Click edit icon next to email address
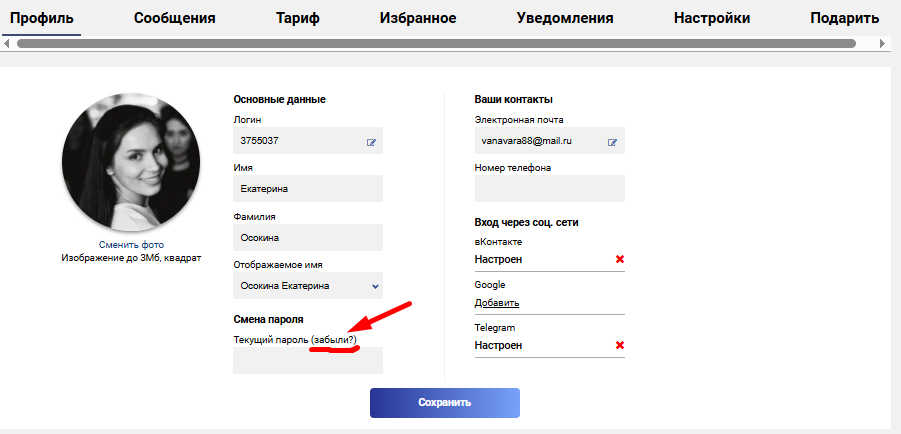Viewport: 901px width, 434px height. [x=613, y=143]
